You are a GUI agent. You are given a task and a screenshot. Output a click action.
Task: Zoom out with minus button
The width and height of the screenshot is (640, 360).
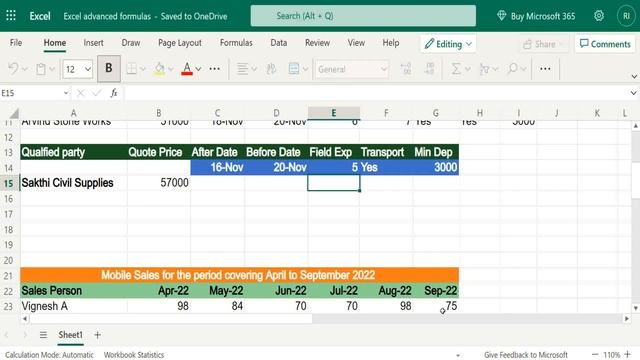595,355
